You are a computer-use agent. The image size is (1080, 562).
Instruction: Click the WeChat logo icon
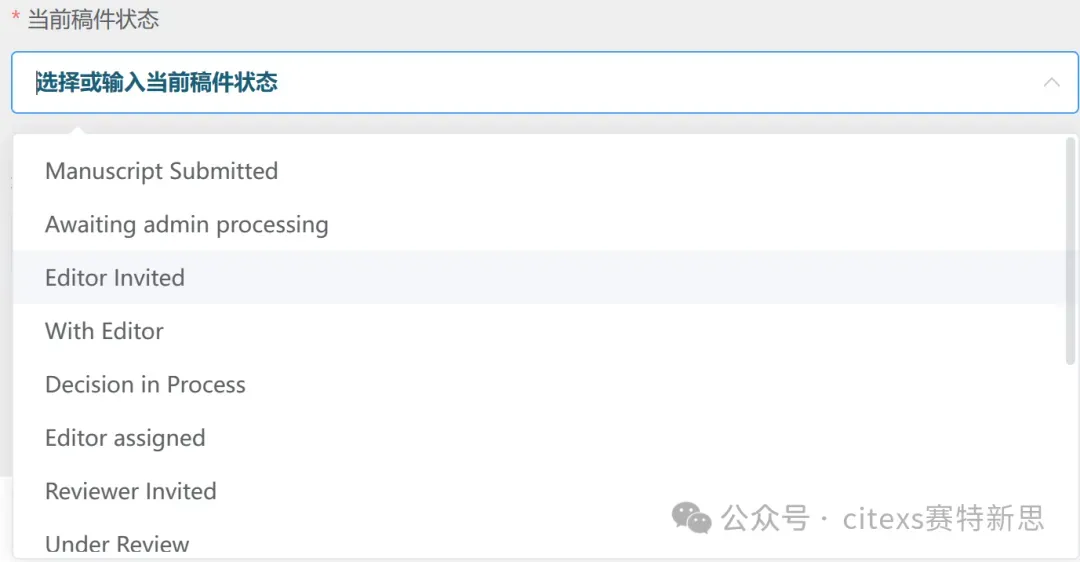tap(692, 517)
